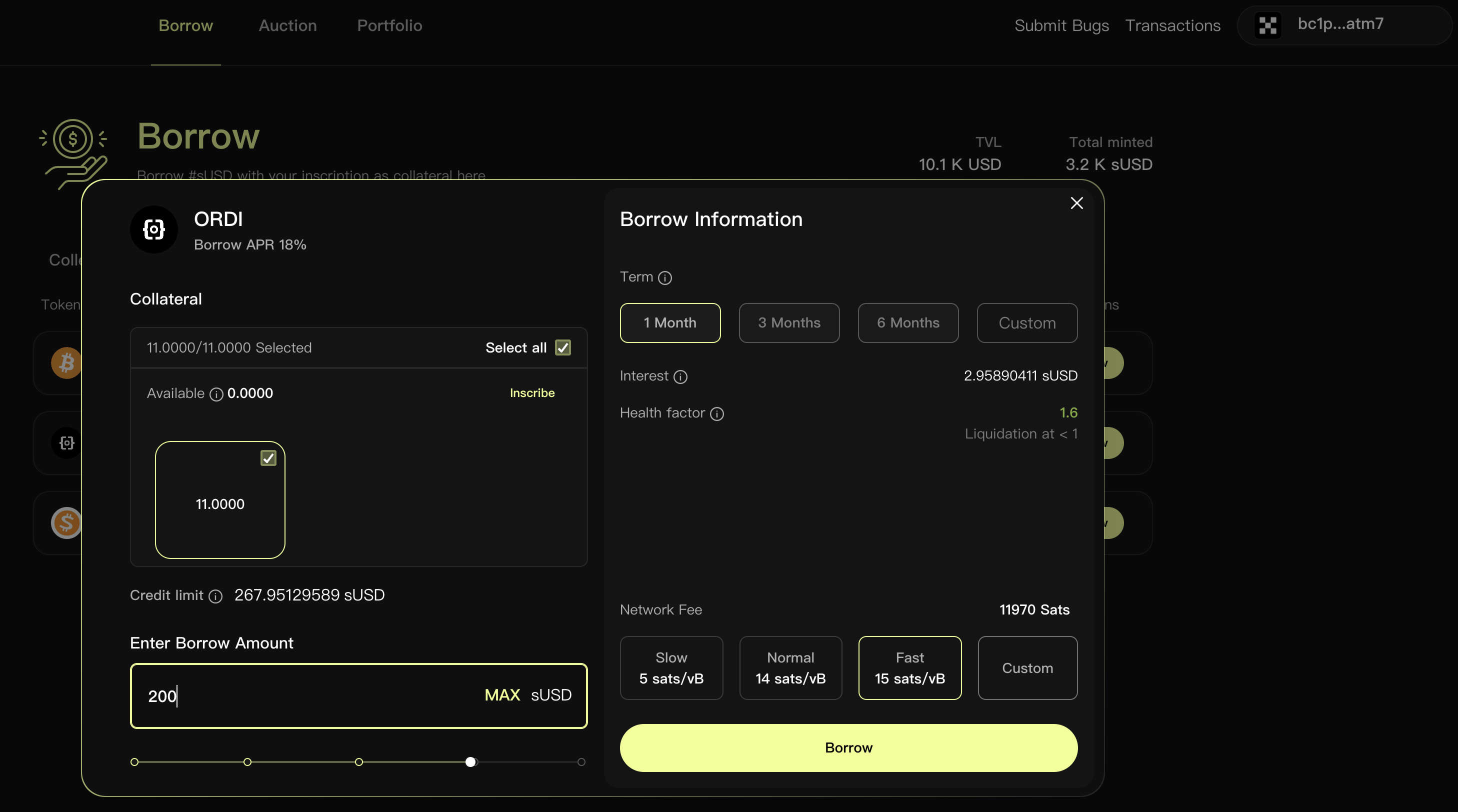Click the Credit limit info icon
1458x812 pixels.
(215, 596)
